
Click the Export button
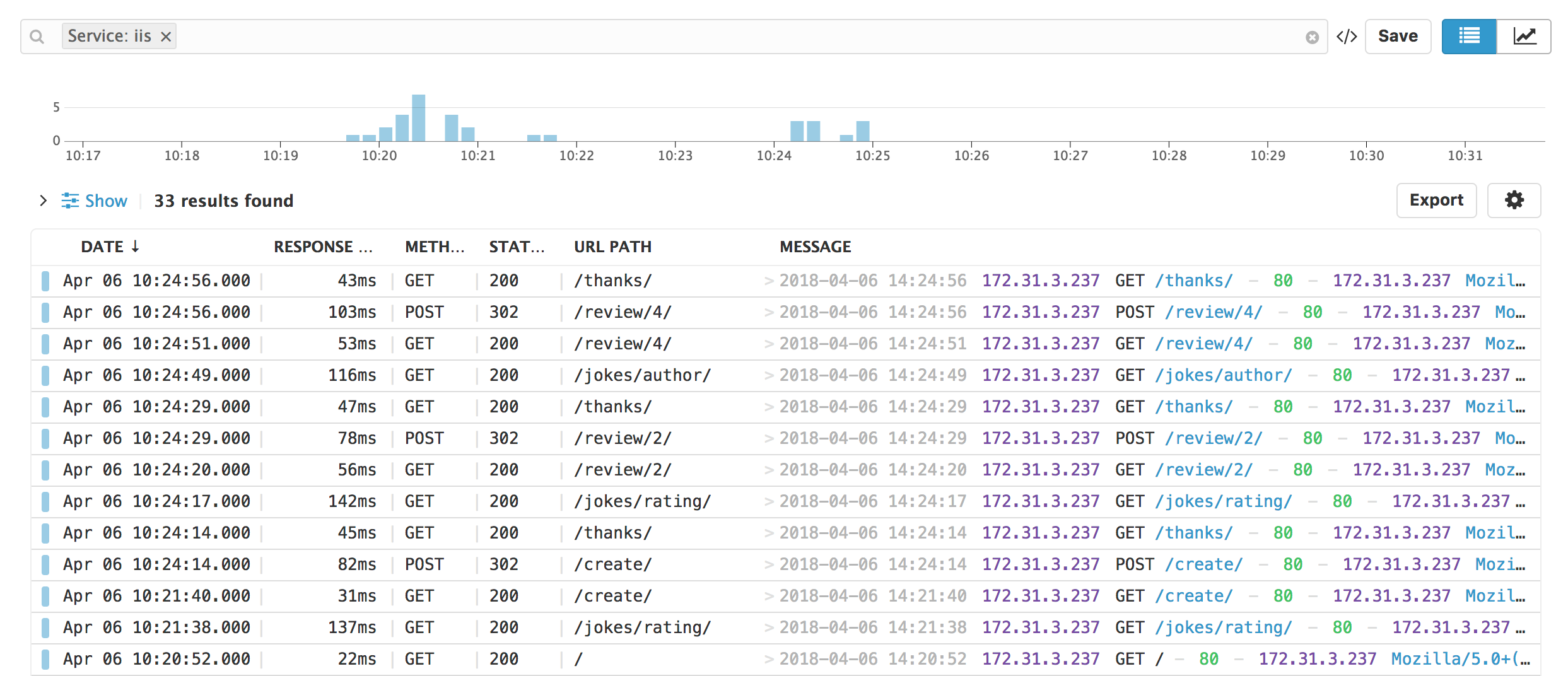[x=1436, y=200]
